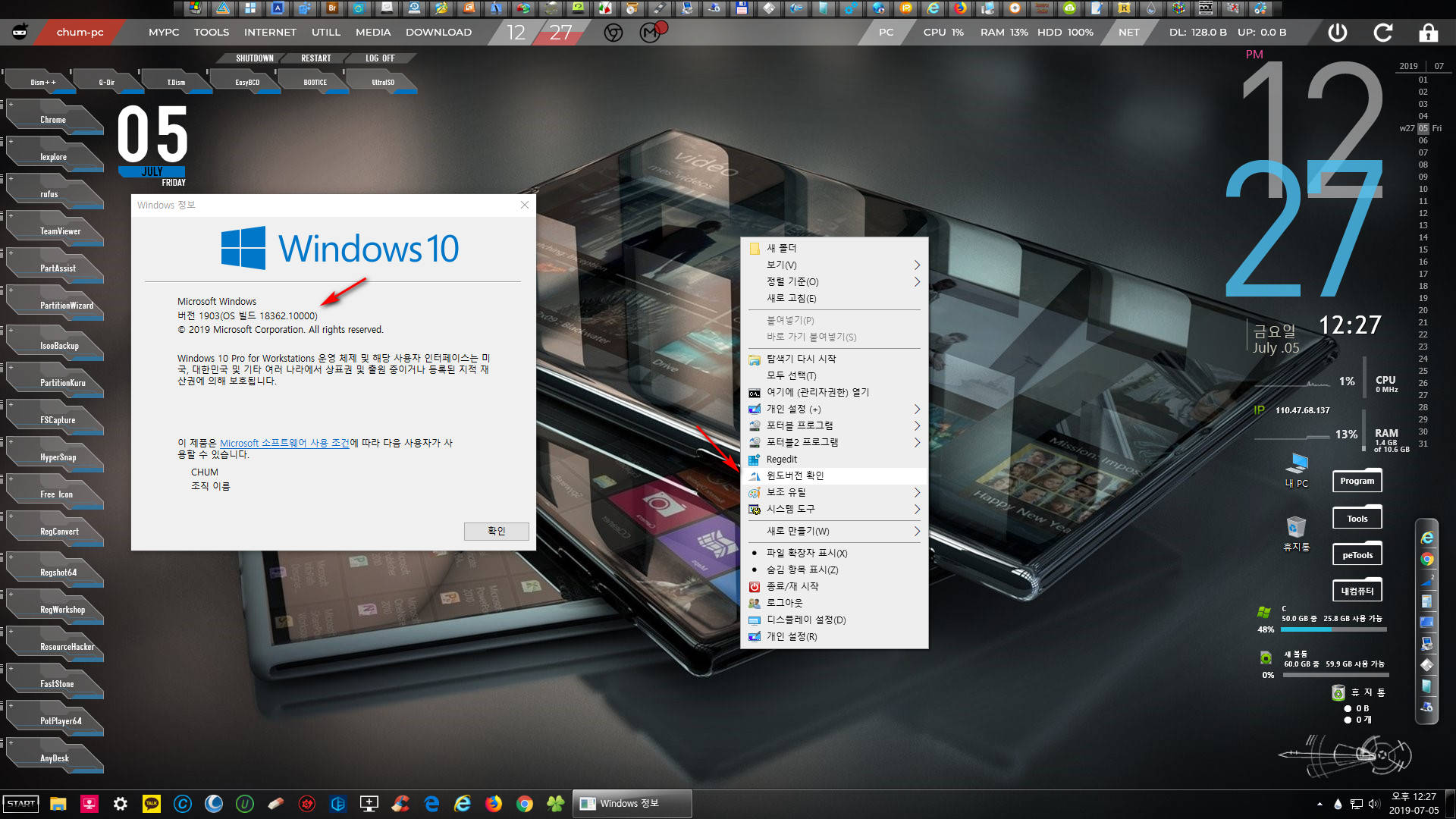Viewport: 1456px width, 819px height.
Task: Choose 종료/재 시작 entry
Action: click(834, 586)
